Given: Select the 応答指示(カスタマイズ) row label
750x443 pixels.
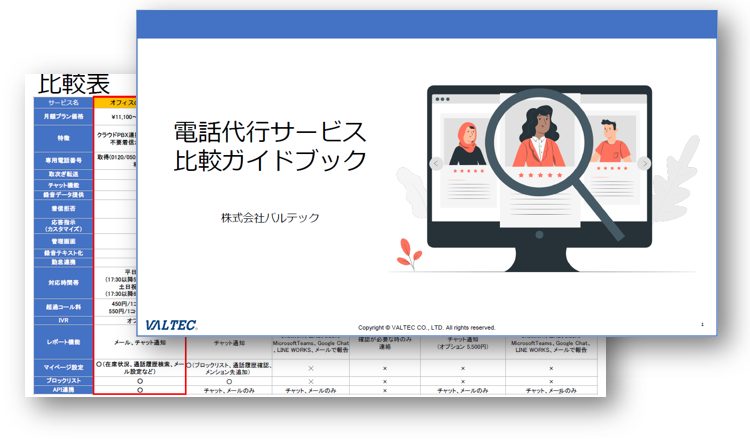Looking at the screenshot, I should coord(64,226).
